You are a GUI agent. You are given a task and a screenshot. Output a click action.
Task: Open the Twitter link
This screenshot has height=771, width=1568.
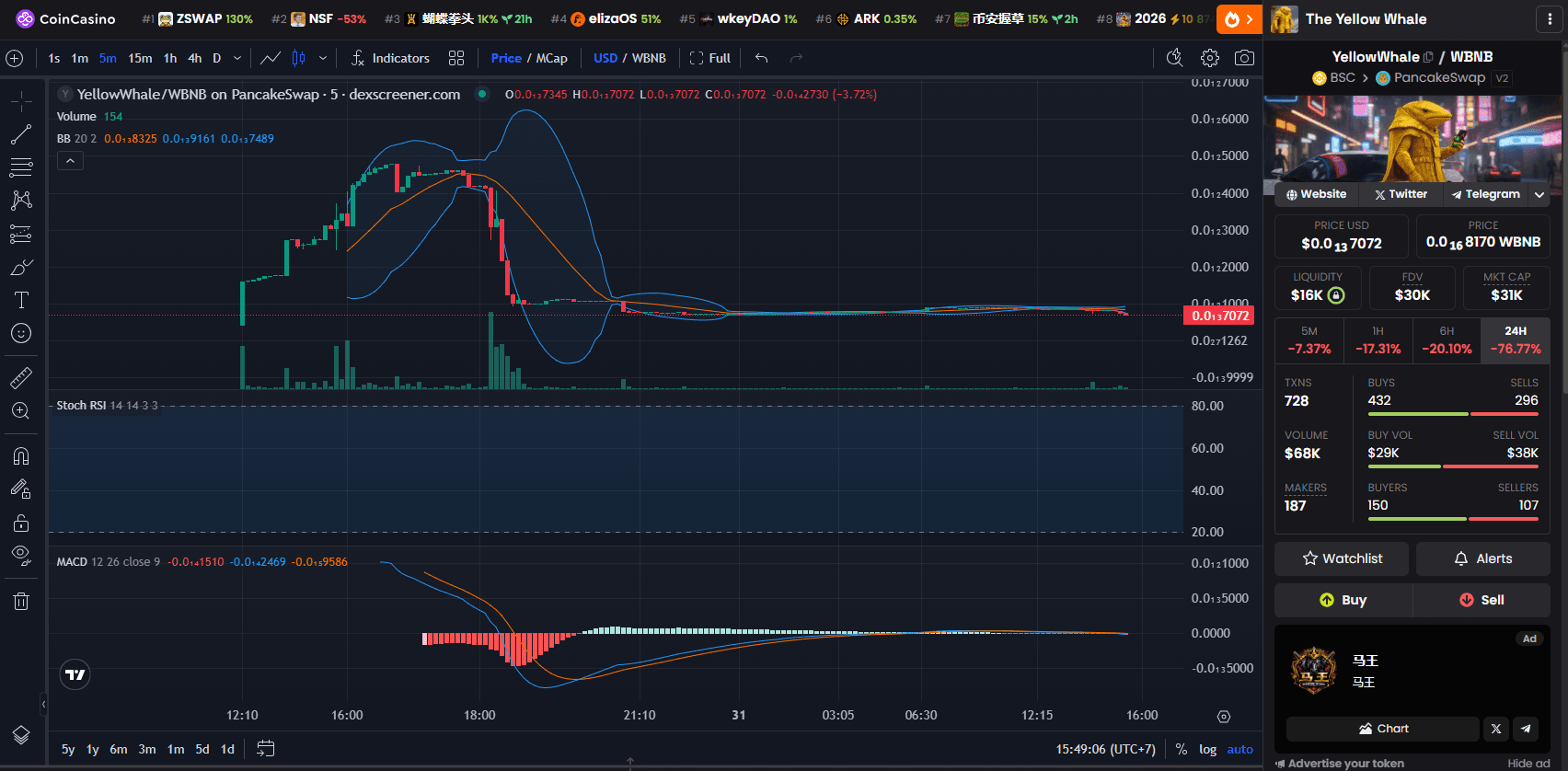[1401, 194]
